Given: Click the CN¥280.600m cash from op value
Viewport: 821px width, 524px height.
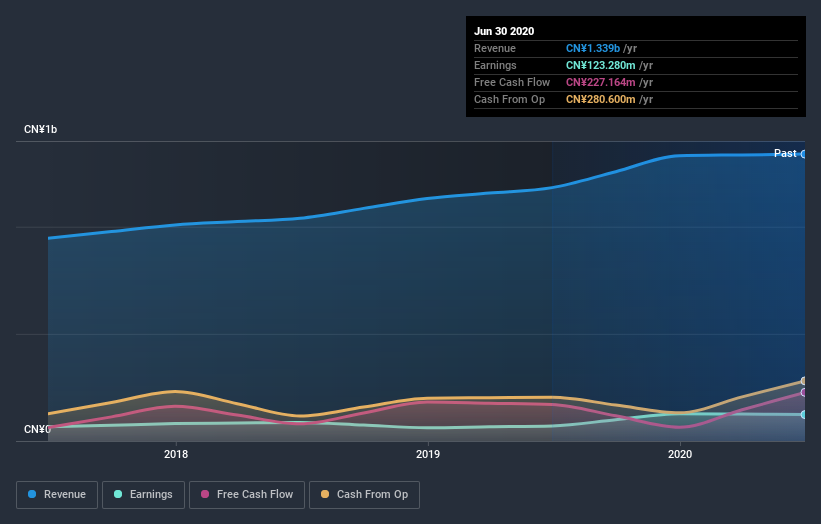Looking at the screenshot, I should 601,99.
